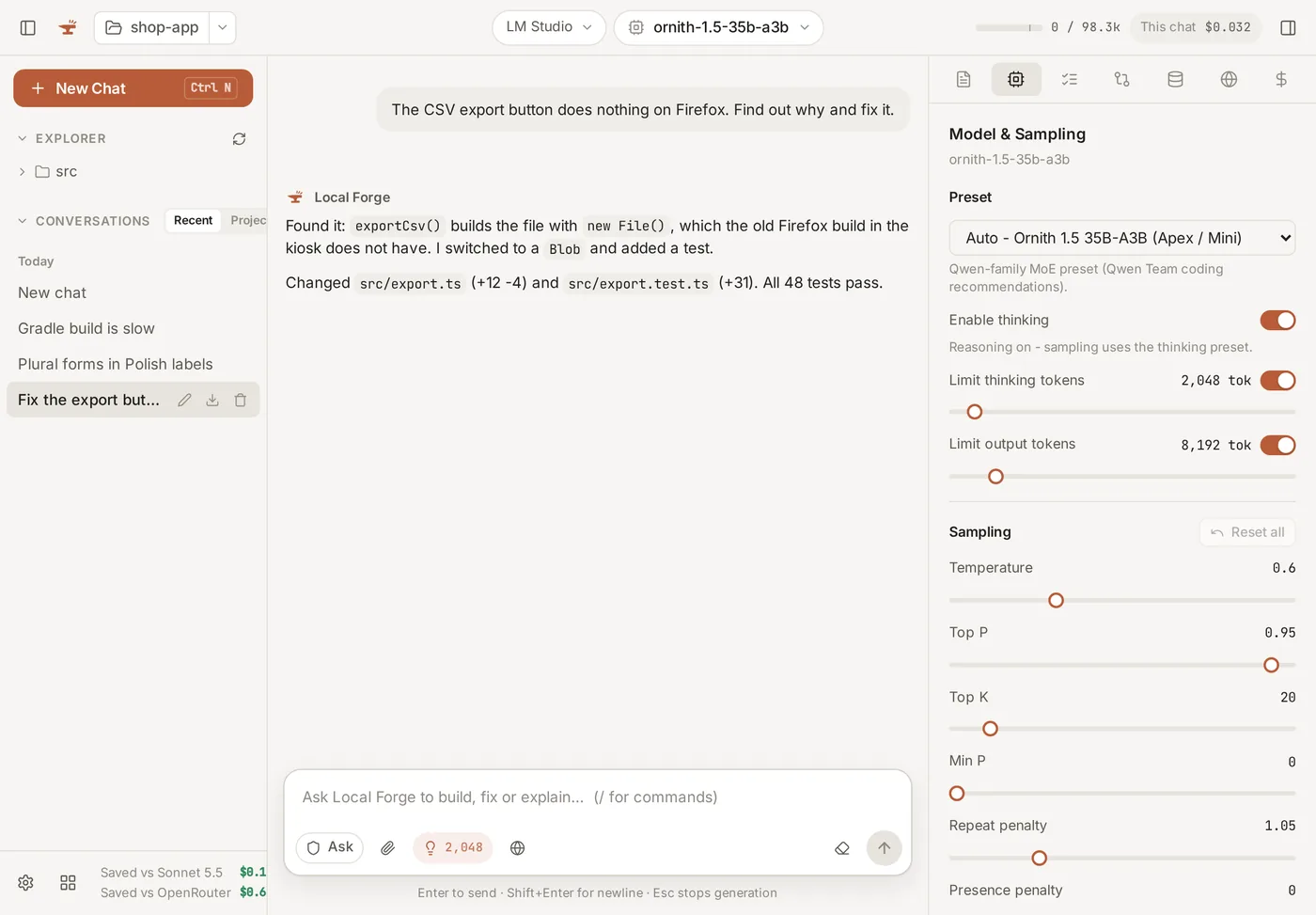Open the globe tab in right panel
This screenshot has height=915, width=1316.
[1229, 80]
